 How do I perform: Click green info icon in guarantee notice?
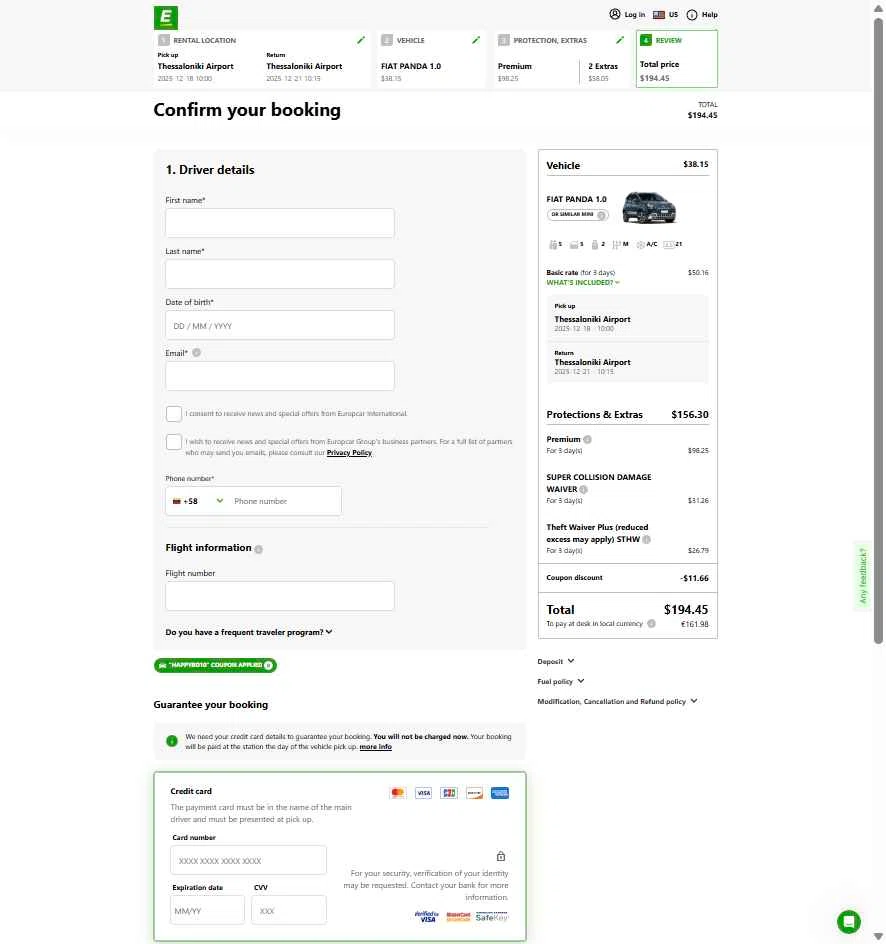click(x=172, y=741)
